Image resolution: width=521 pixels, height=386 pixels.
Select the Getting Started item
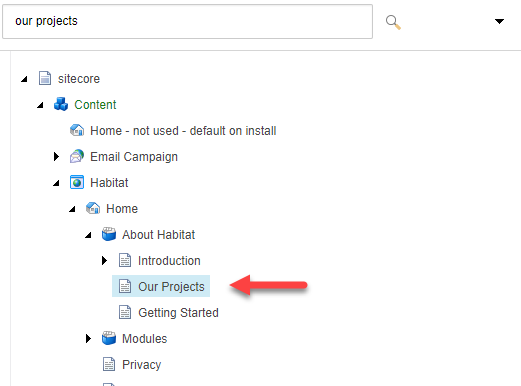click(x=178, y=313)
